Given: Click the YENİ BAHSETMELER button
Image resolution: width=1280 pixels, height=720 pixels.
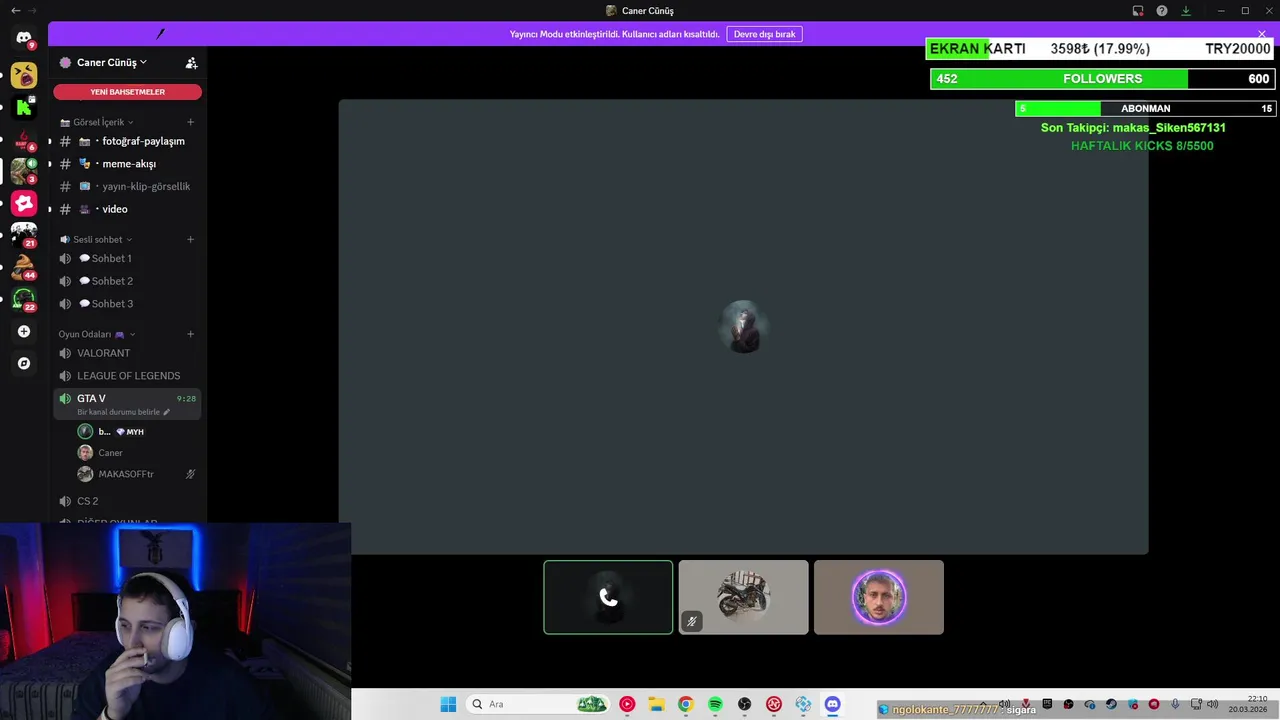Looking at the screenshot, I should [127, 92].
